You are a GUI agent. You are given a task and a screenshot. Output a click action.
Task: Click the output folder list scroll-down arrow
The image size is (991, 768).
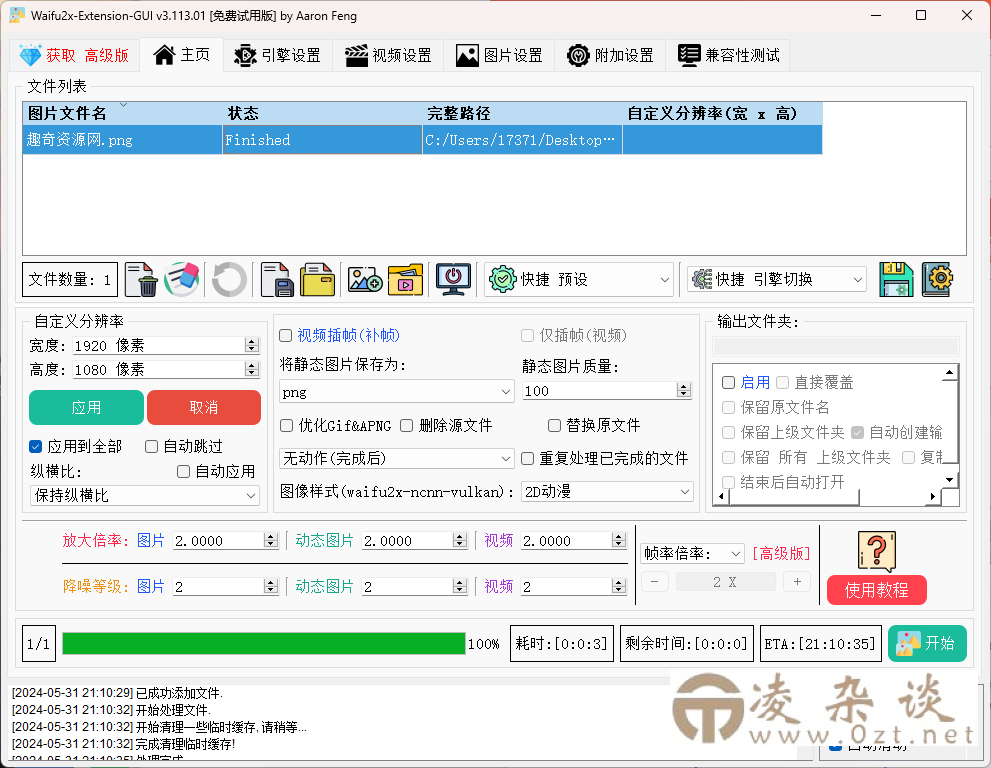949,480
